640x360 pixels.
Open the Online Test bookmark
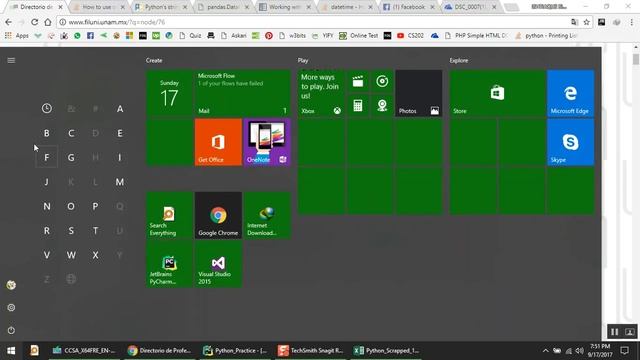[x=358, y=36]
